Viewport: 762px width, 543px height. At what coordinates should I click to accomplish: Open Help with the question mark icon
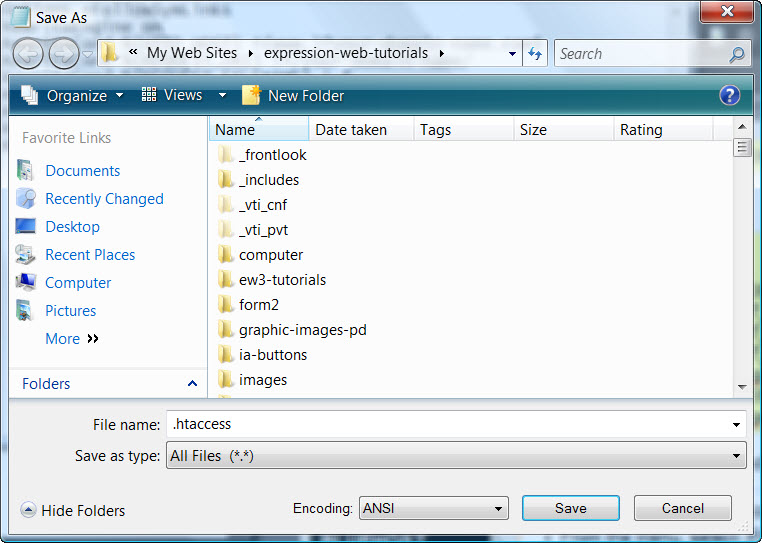tap(729, 95)
